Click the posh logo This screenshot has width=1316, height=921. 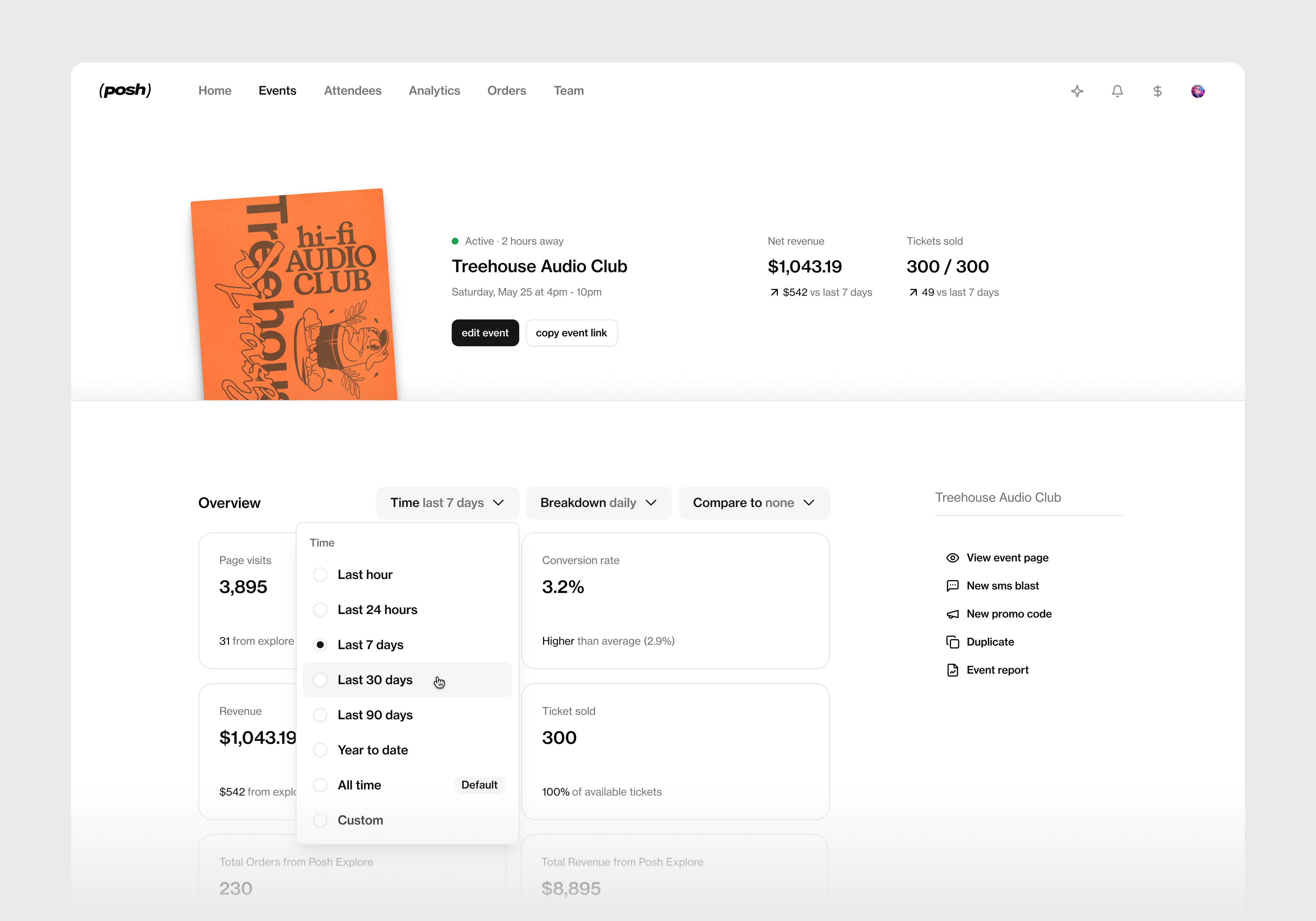(x=125, y=91)
